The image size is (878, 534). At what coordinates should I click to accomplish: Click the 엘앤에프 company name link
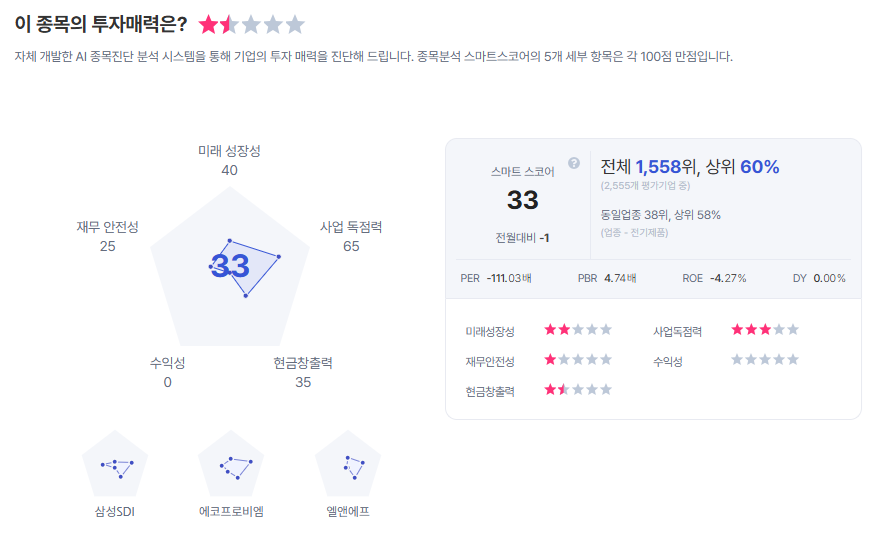click(347, 511)
